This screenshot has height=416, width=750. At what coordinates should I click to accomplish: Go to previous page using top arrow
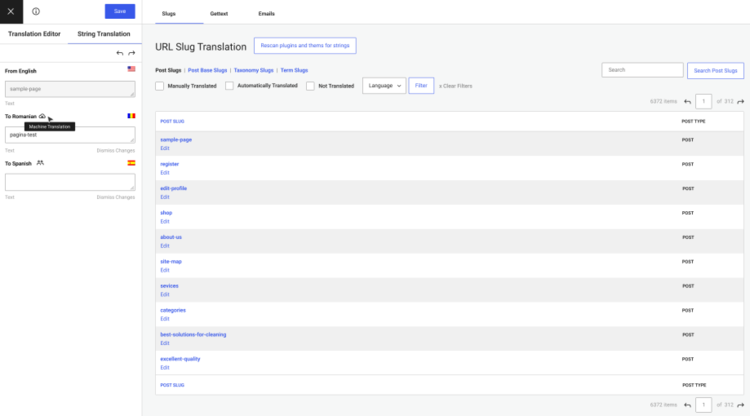tap(687, 101)
